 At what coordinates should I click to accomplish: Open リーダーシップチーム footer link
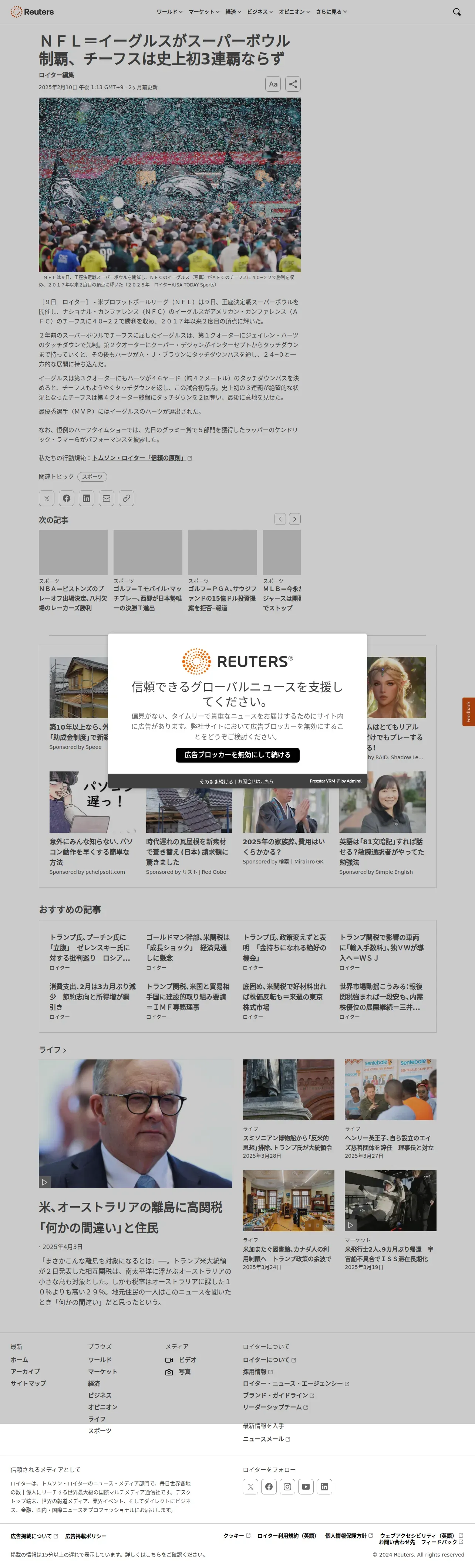point(275,1407)
